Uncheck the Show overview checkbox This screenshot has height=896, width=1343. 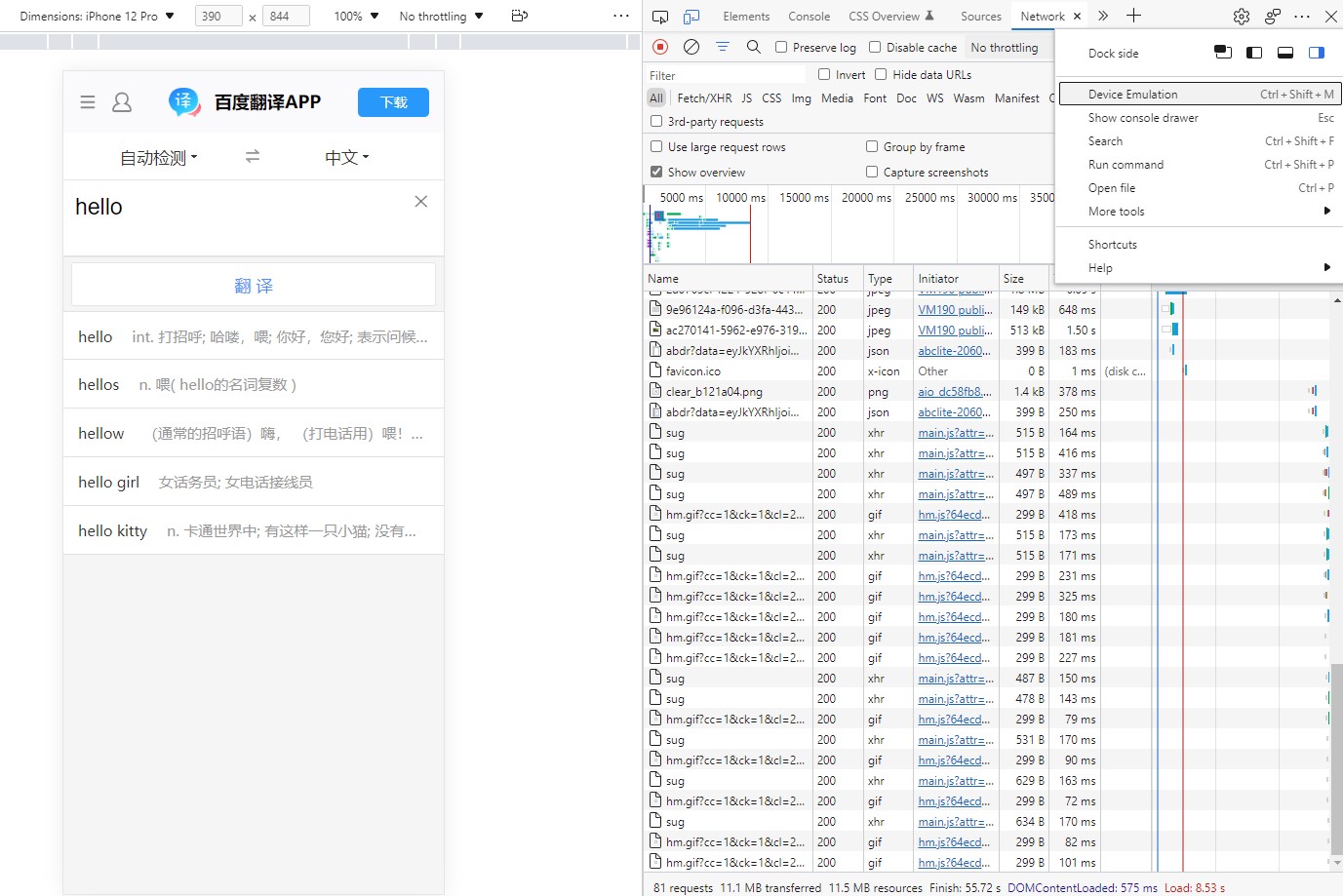pyautogui.click(x=656, y=172)
